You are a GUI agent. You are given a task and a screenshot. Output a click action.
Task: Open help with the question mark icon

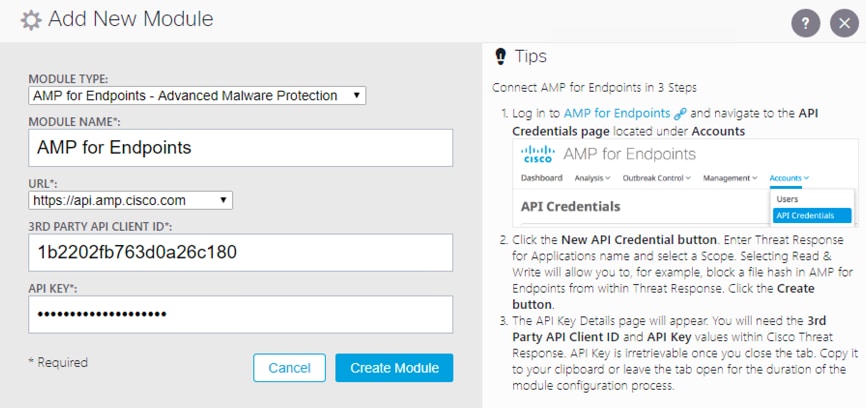[x=804, y=24]
